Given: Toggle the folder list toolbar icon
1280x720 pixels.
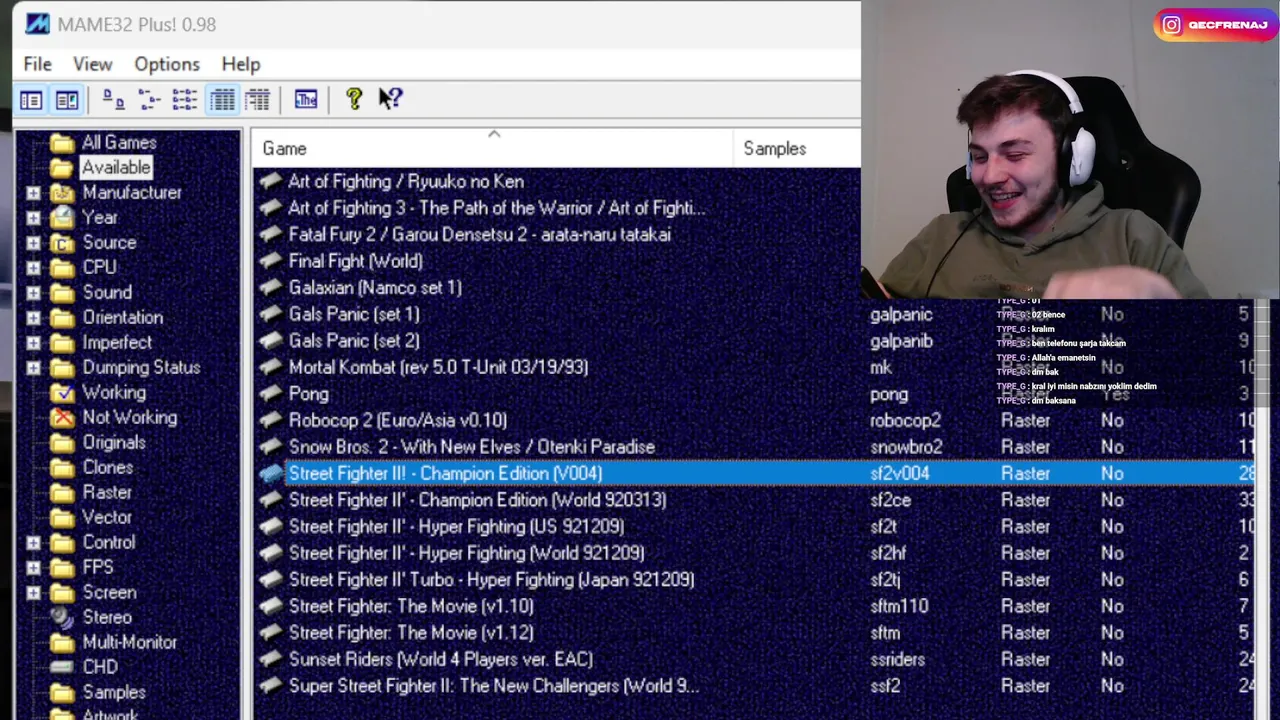Looking at the screenshot, I should (x=31, y=99).
